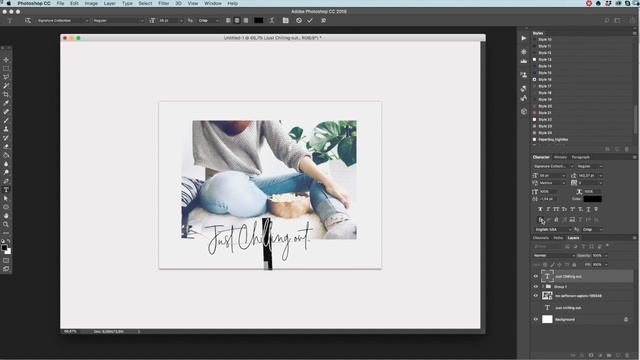Select the Magic Wand tool
This screenshot has width=640, height=360.
click(6, 86)
